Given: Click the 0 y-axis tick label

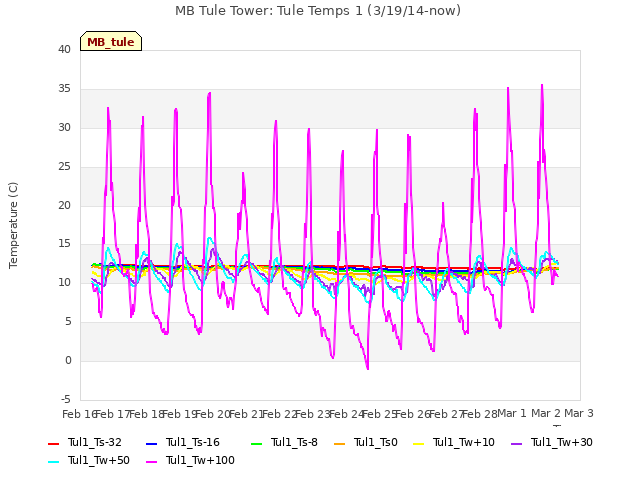Looking at the screenshot, I should 68,361.
